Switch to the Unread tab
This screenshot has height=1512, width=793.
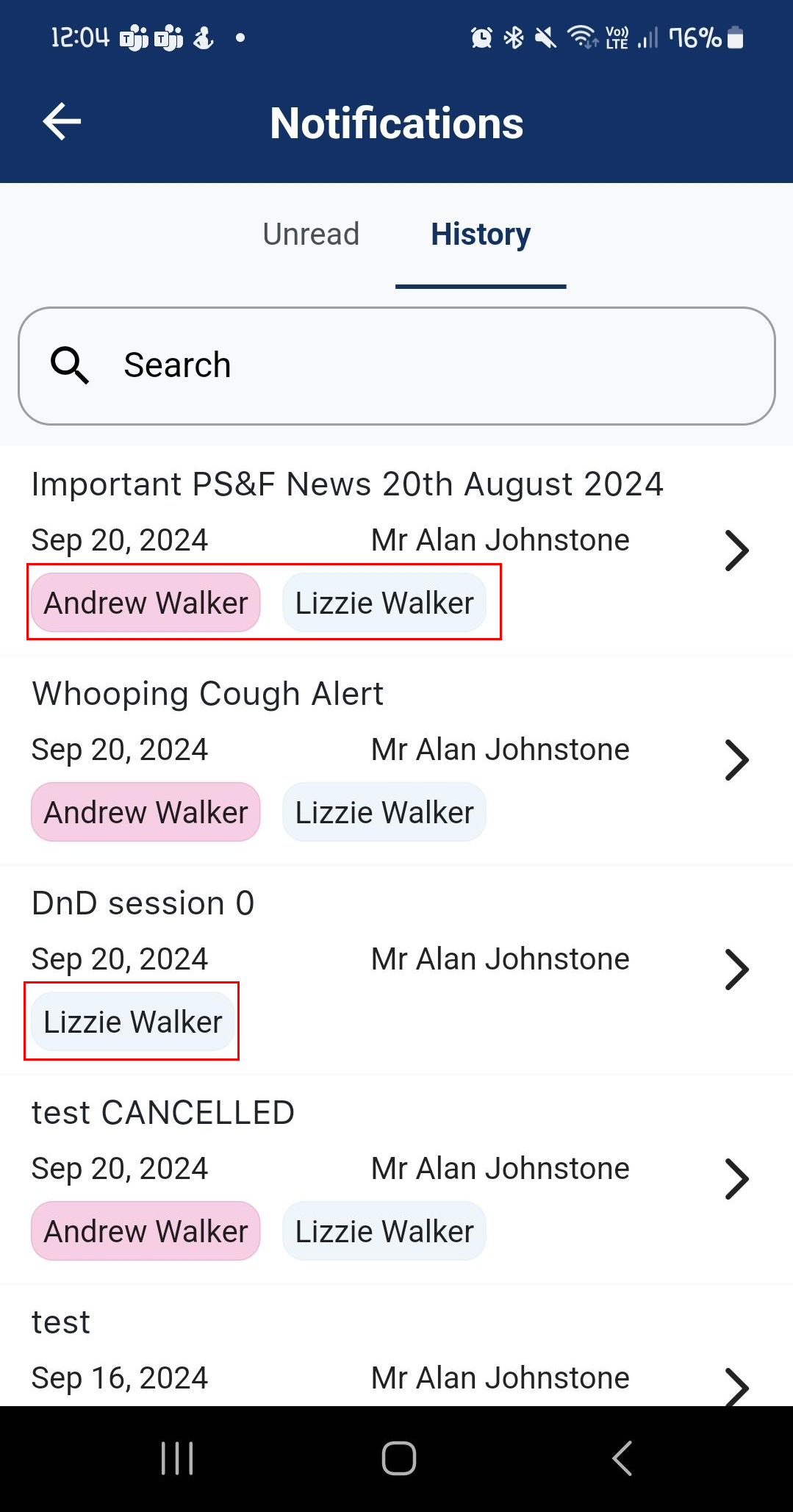pos(311,234)
